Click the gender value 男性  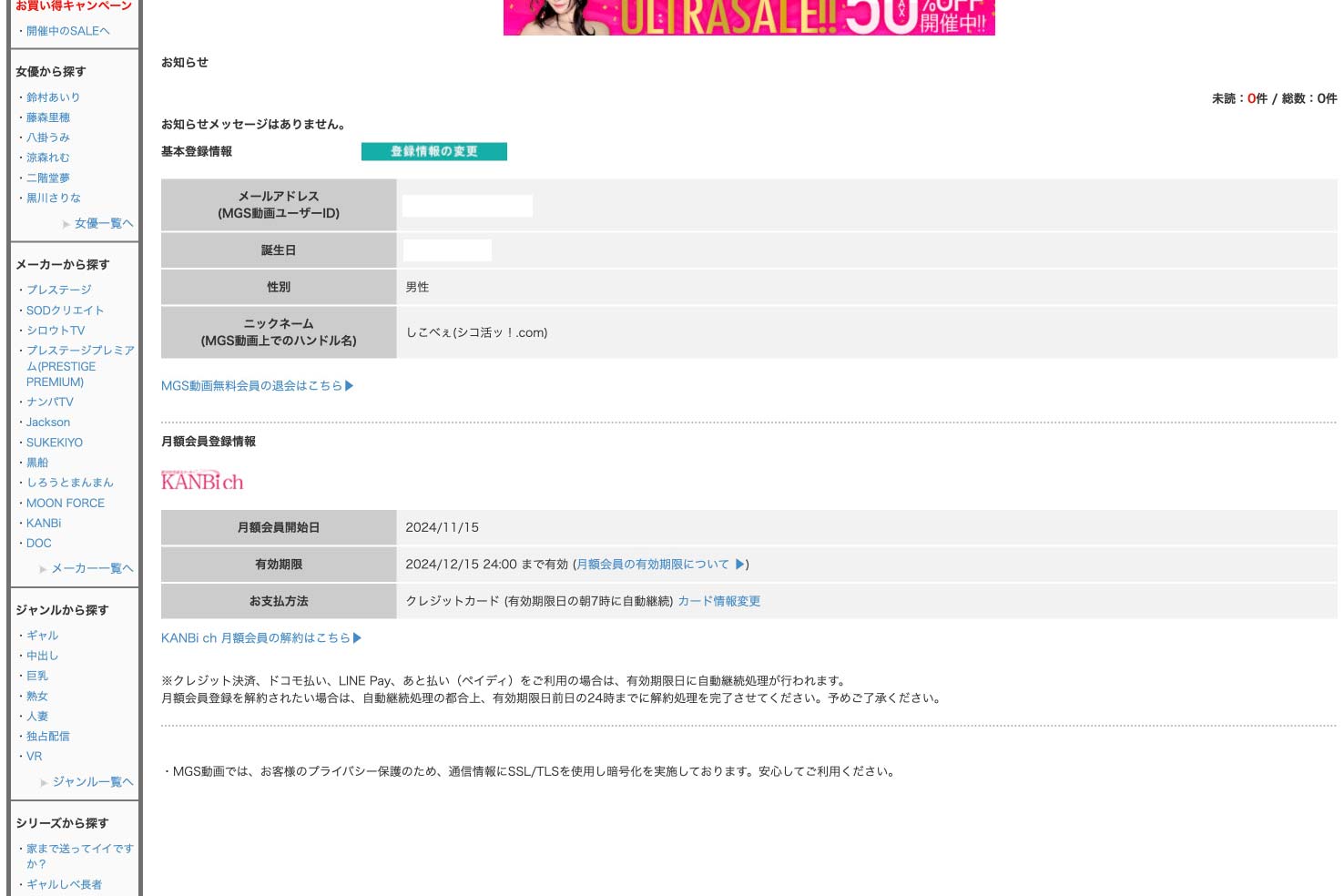point(417,287)
